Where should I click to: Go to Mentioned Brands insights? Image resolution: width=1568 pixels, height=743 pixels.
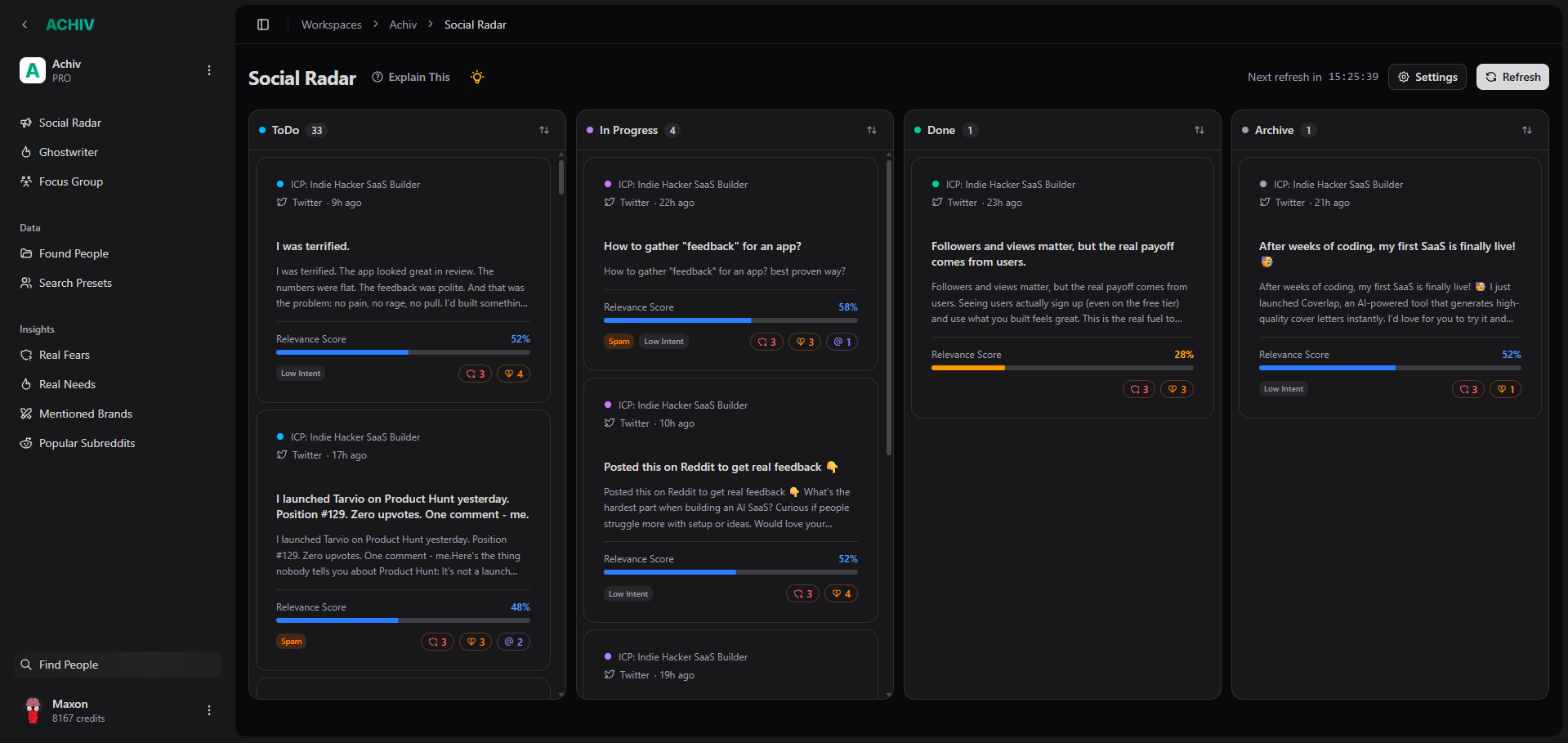click(86, 414)
